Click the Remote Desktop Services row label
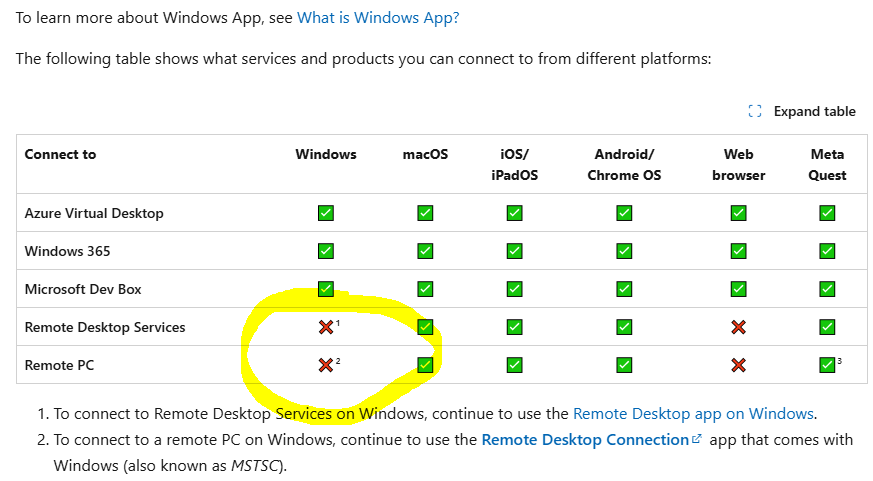This screenshot has height=481, width=873. 105,327
